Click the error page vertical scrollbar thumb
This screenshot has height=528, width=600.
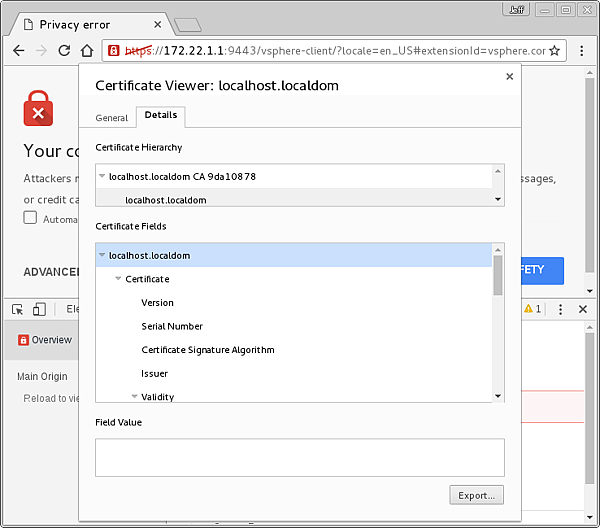point(590,175)
